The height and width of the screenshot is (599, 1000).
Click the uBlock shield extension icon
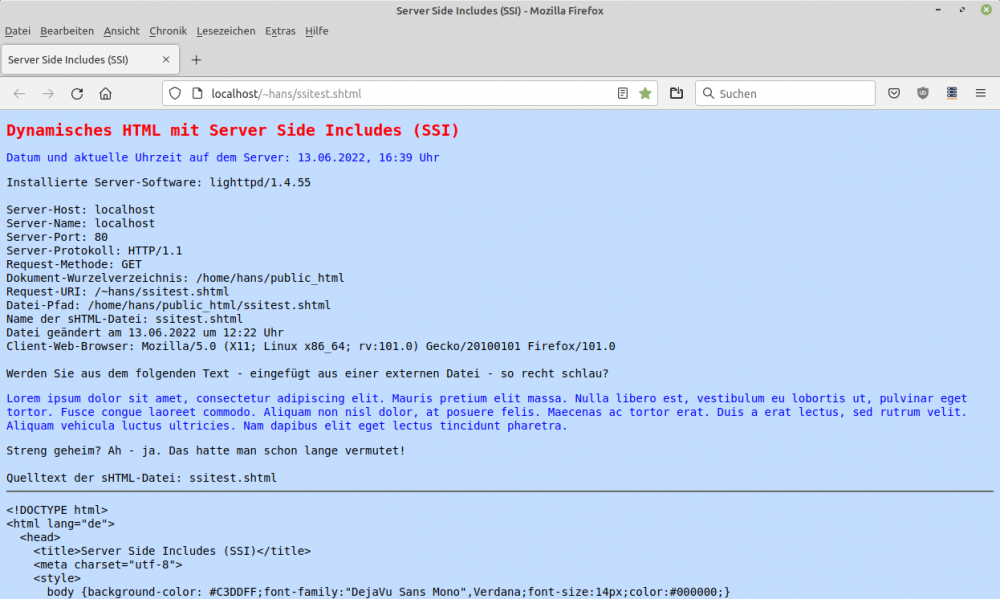tap(922, 93)
